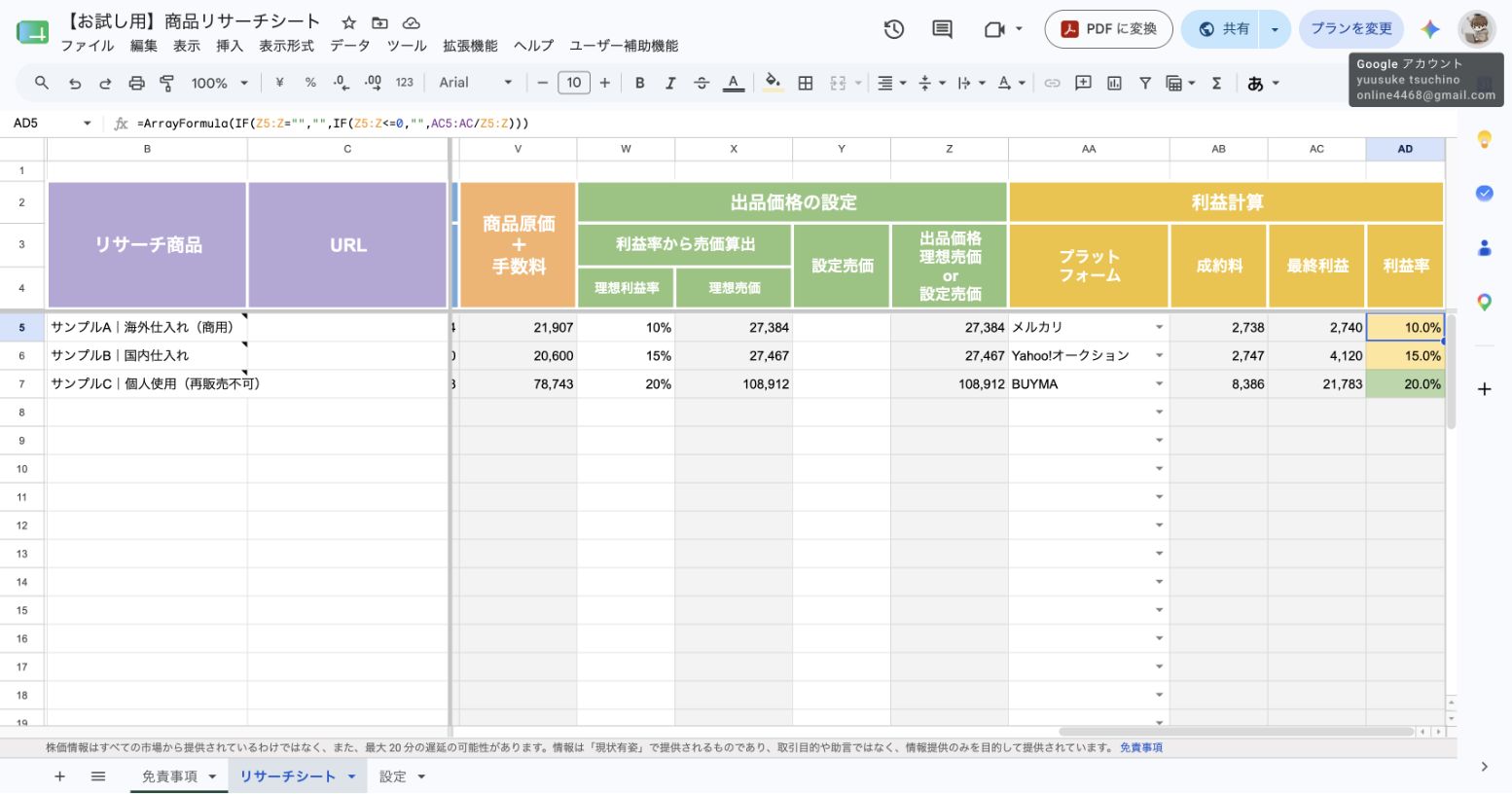Screen dimensions: 1512x794
Task: Open the all sheets list button
Action: tap(98, 776)
